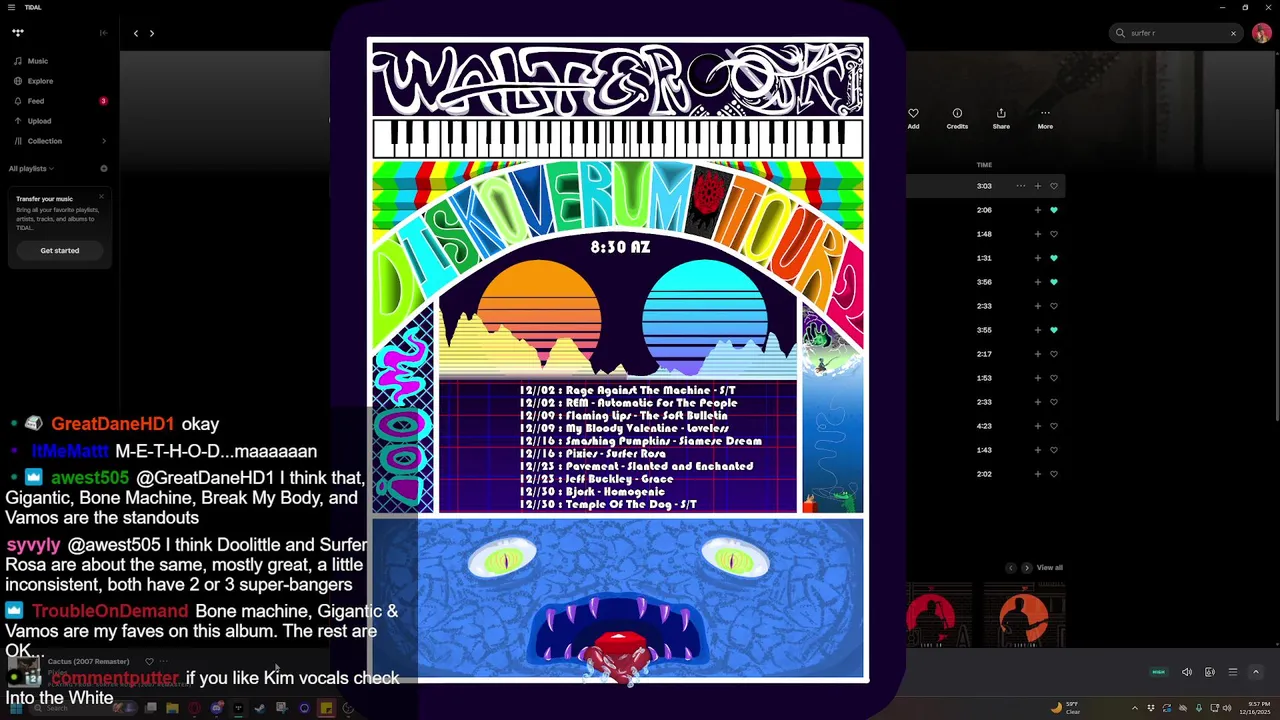Viewport: 1280px width, 720px height.
Task: Open the play queue list
Action: (1233, 672)
